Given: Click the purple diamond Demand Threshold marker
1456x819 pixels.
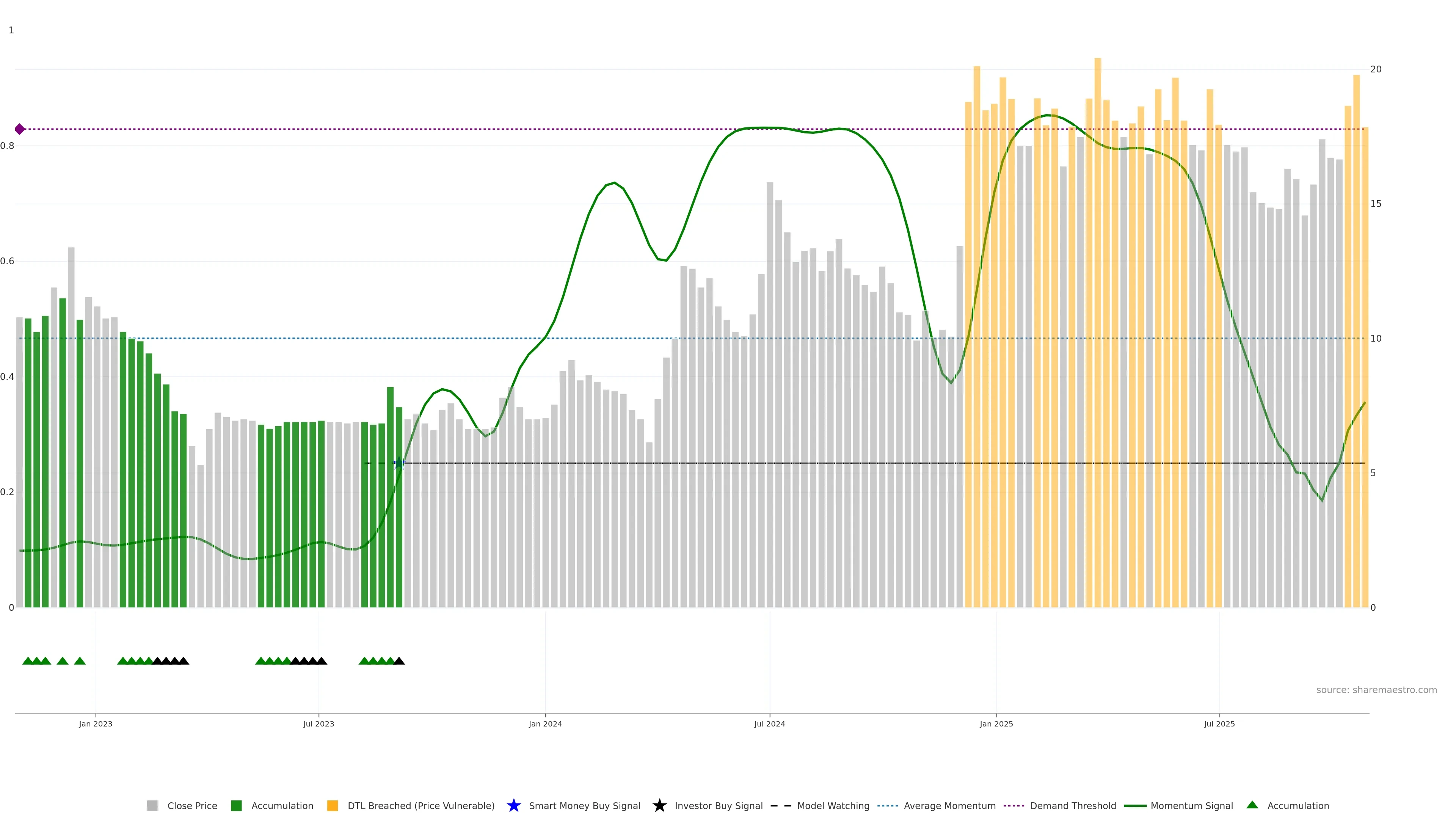Looking at the screenshot, I should click(20, 129).
